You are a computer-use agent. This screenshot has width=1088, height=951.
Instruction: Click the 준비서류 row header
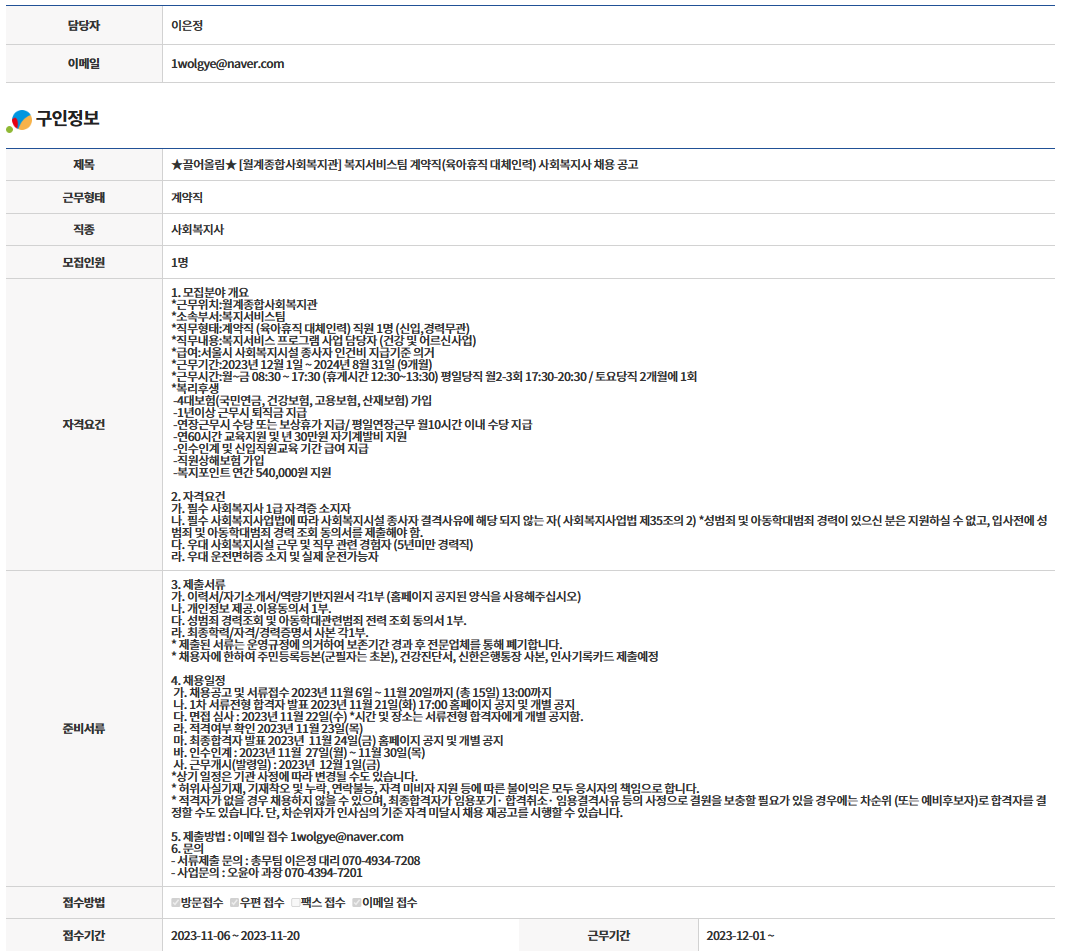(x=83, y=728)
